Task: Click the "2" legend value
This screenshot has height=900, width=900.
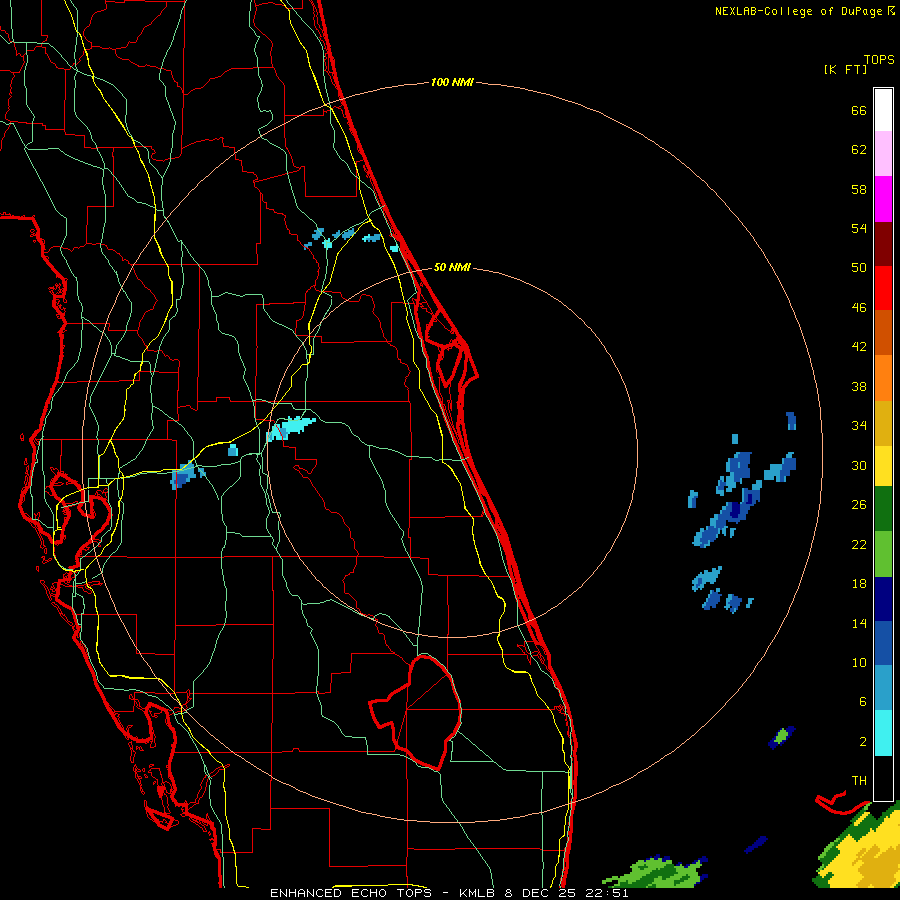Action: [x=863, y=742]
